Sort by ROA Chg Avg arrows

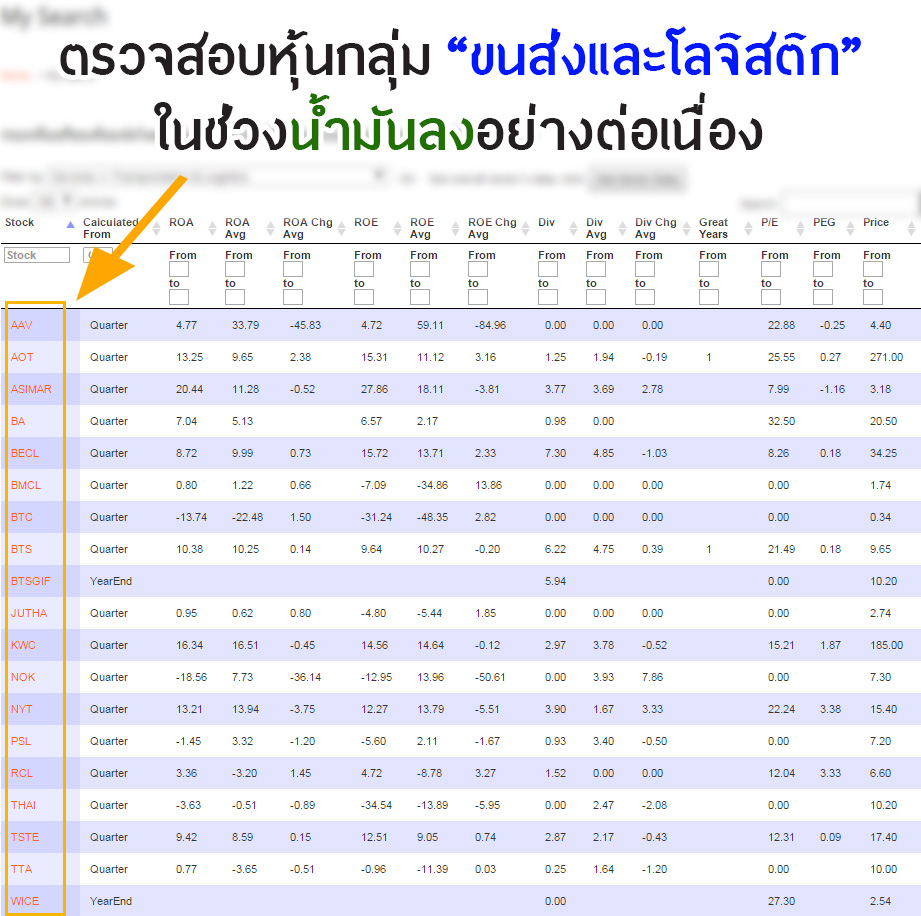(x=341, y=229)
